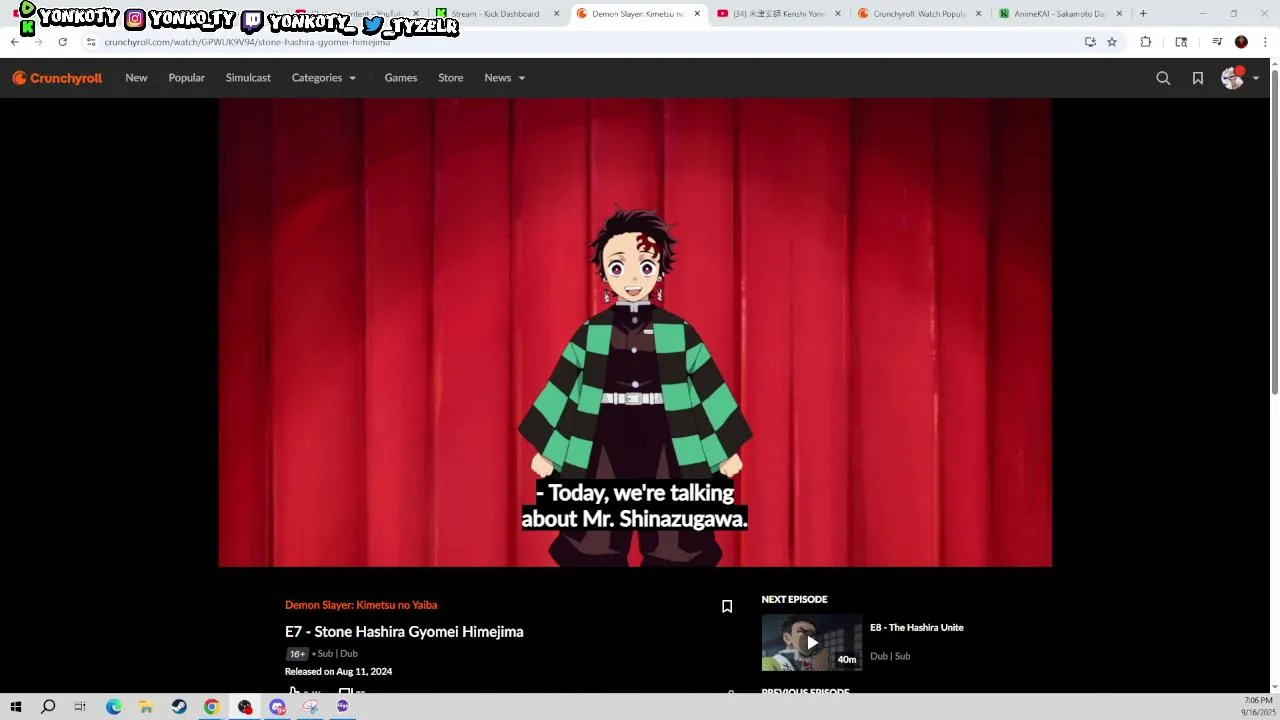Click the browser address bar URL

point(247,42)
